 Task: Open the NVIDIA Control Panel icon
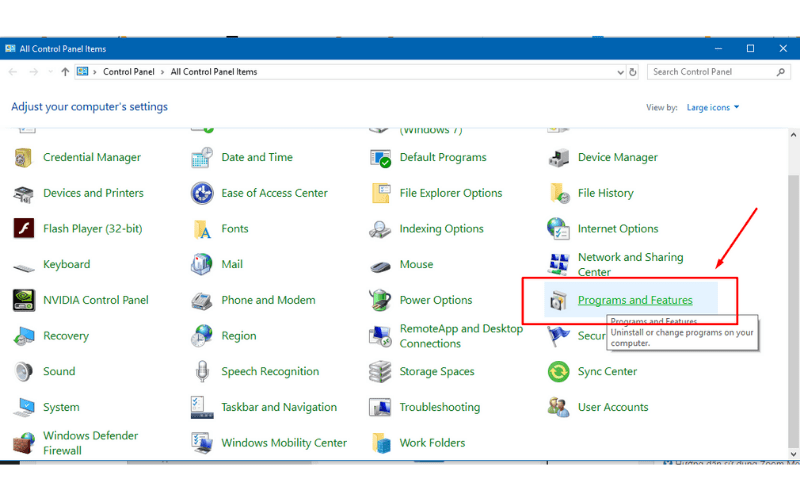[24, 300]
